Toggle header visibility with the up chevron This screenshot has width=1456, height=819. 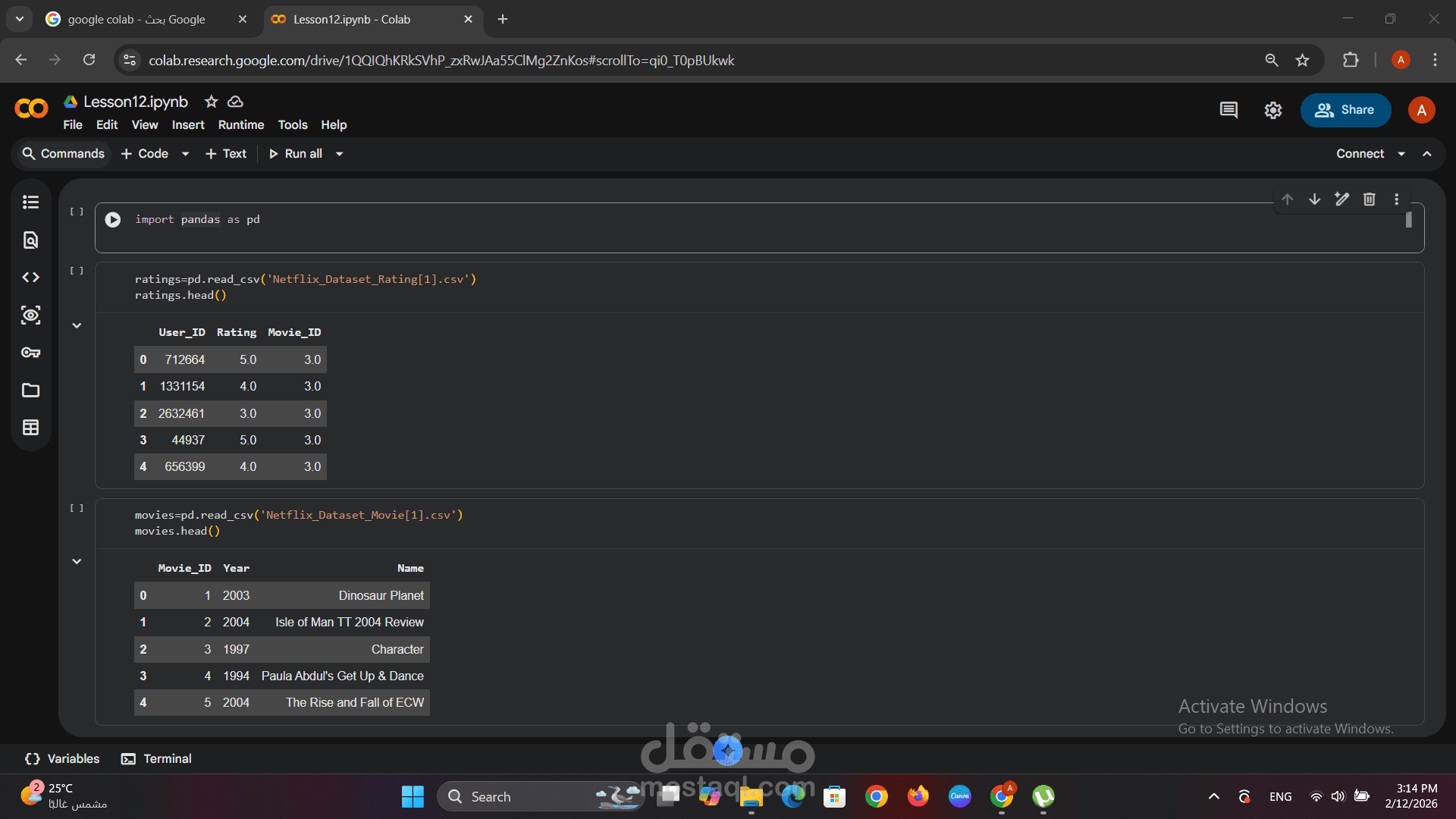coord(1427,154)
